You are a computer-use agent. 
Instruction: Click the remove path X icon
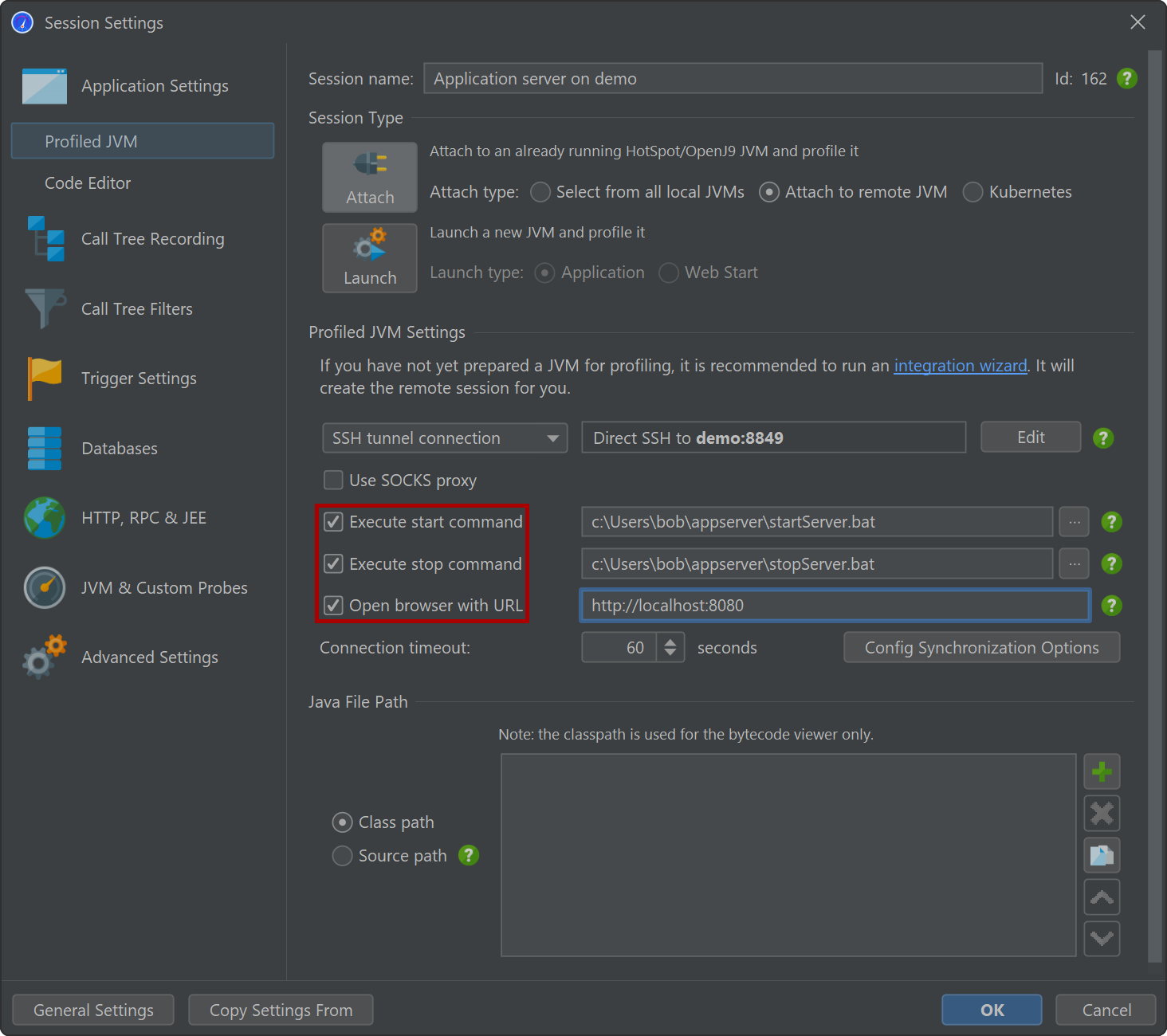click(1102, 814)
